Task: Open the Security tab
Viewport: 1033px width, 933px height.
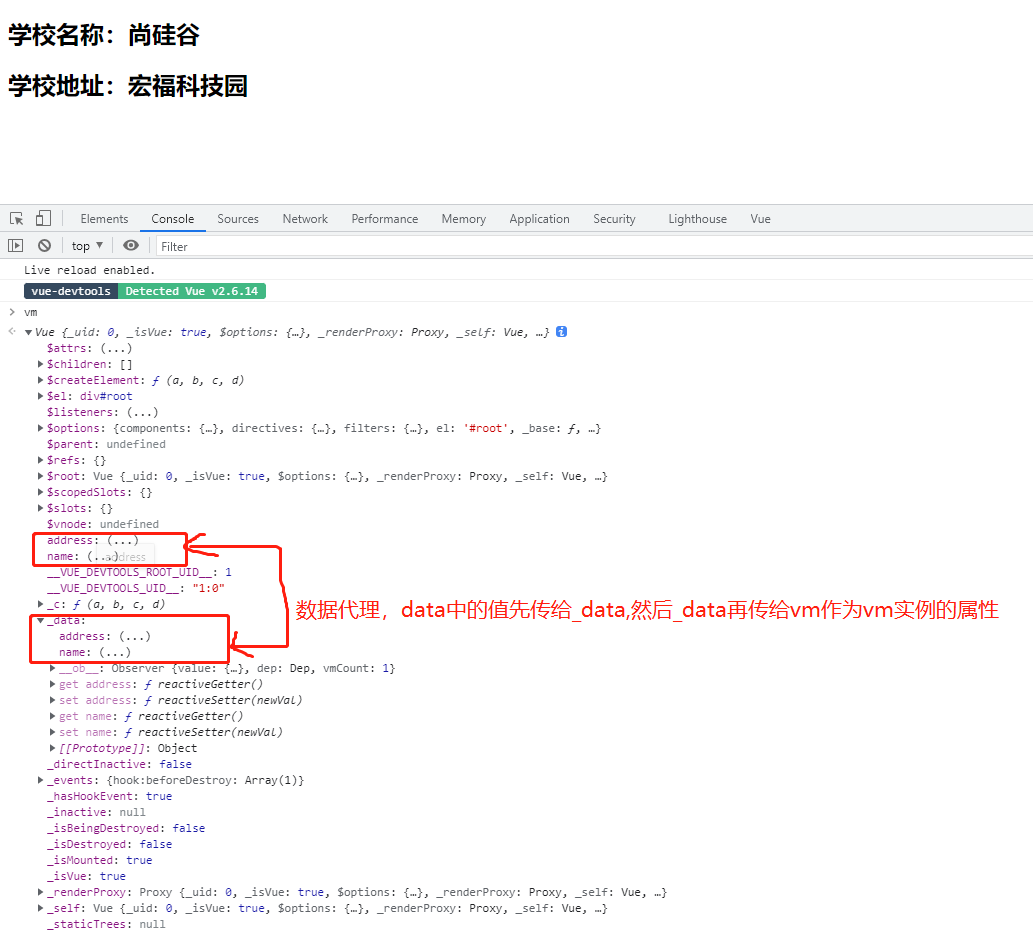Action: coord(614,219)
